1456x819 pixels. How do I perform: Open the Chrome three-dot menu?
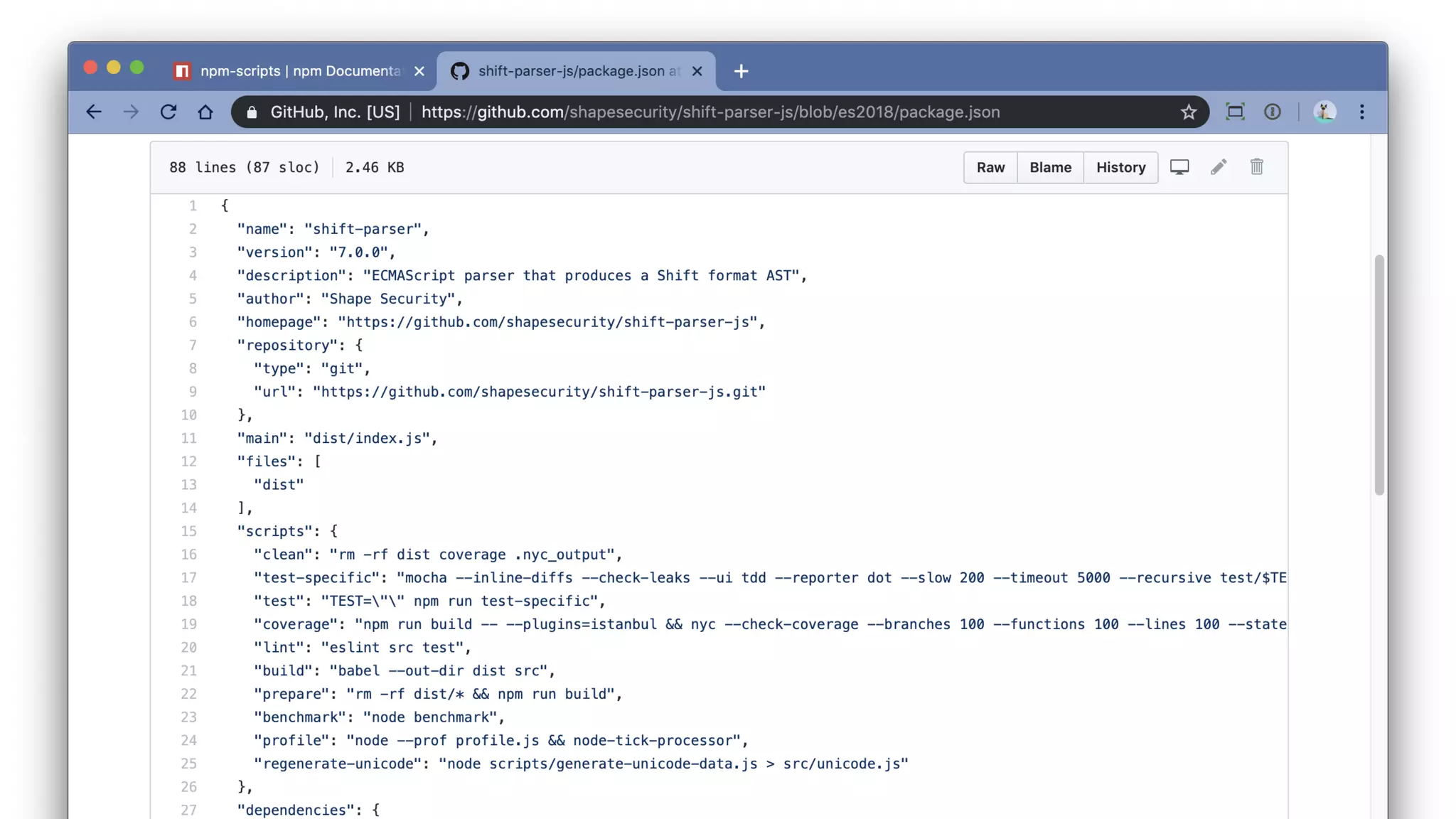tap(1361, 112)
